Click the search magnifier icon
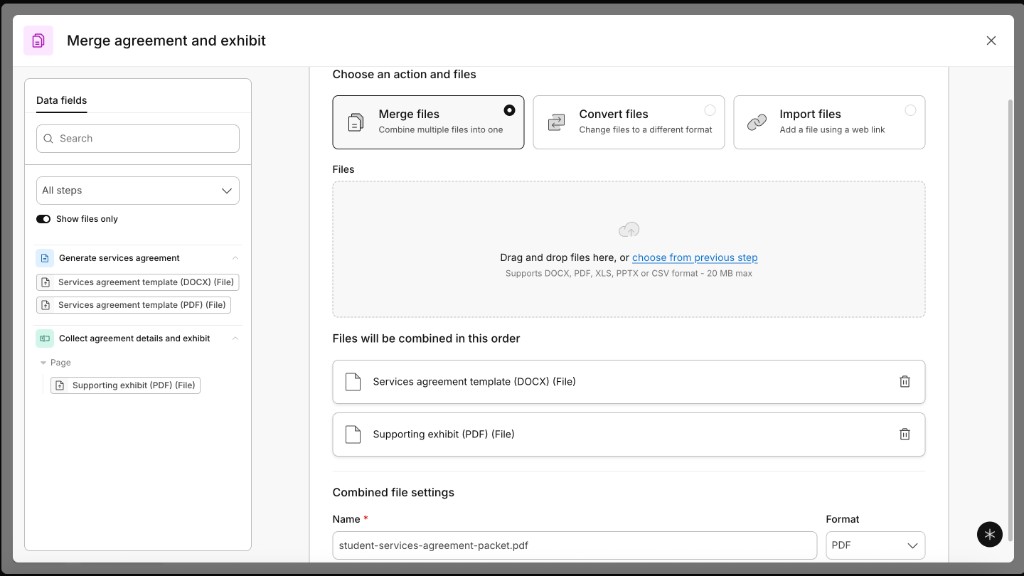The image size is (1024, 576). (x=48, y=138)
